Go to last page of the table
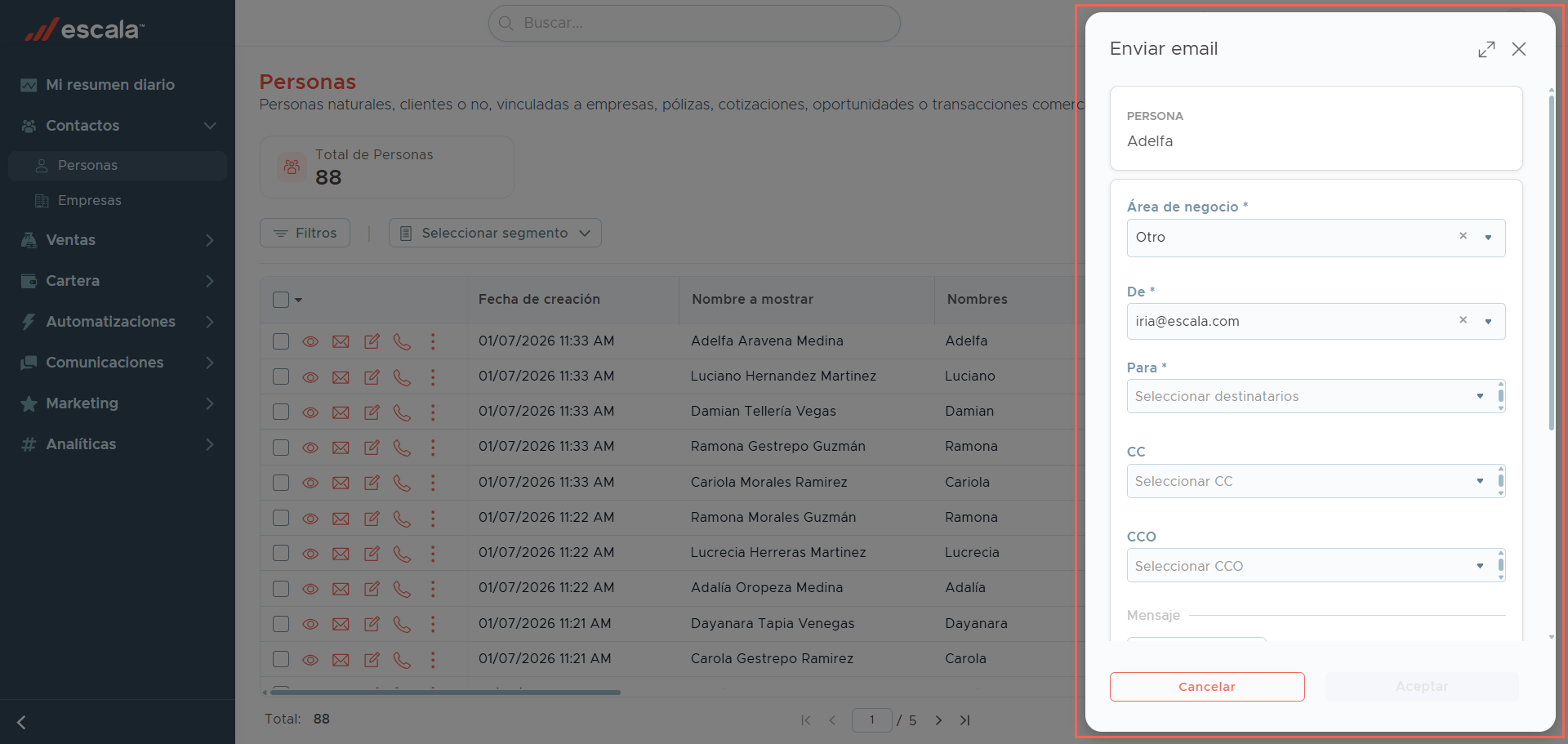Image resolution: width=1568 pixels, height=744 pixels. pyautogui.click(x=965, y=720)
